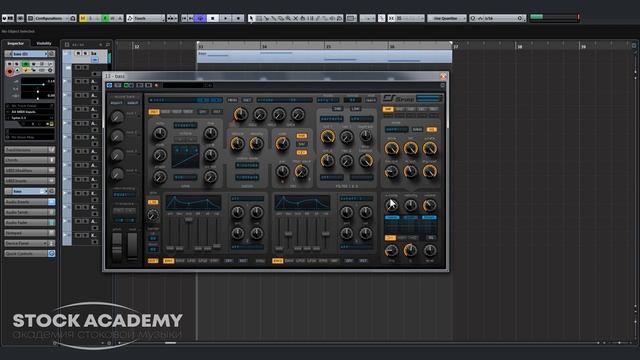Image resolution: width=640 pixels, height=360 pixels.
Task: Click the EQ Q knob
Action: [x=411, y=250]
